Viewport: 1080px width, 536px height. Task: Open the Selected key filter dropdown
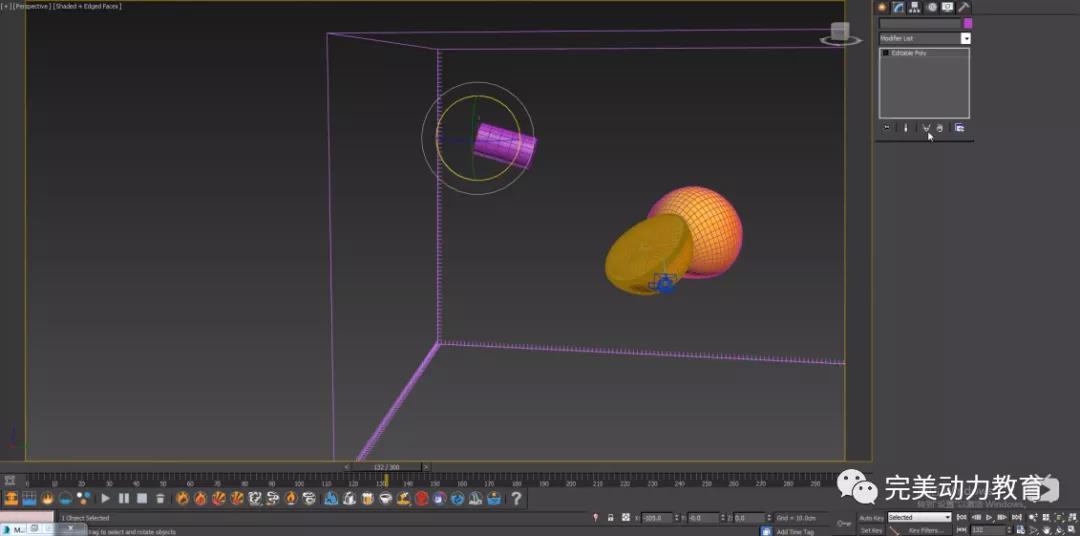click(x=919, y=518)
